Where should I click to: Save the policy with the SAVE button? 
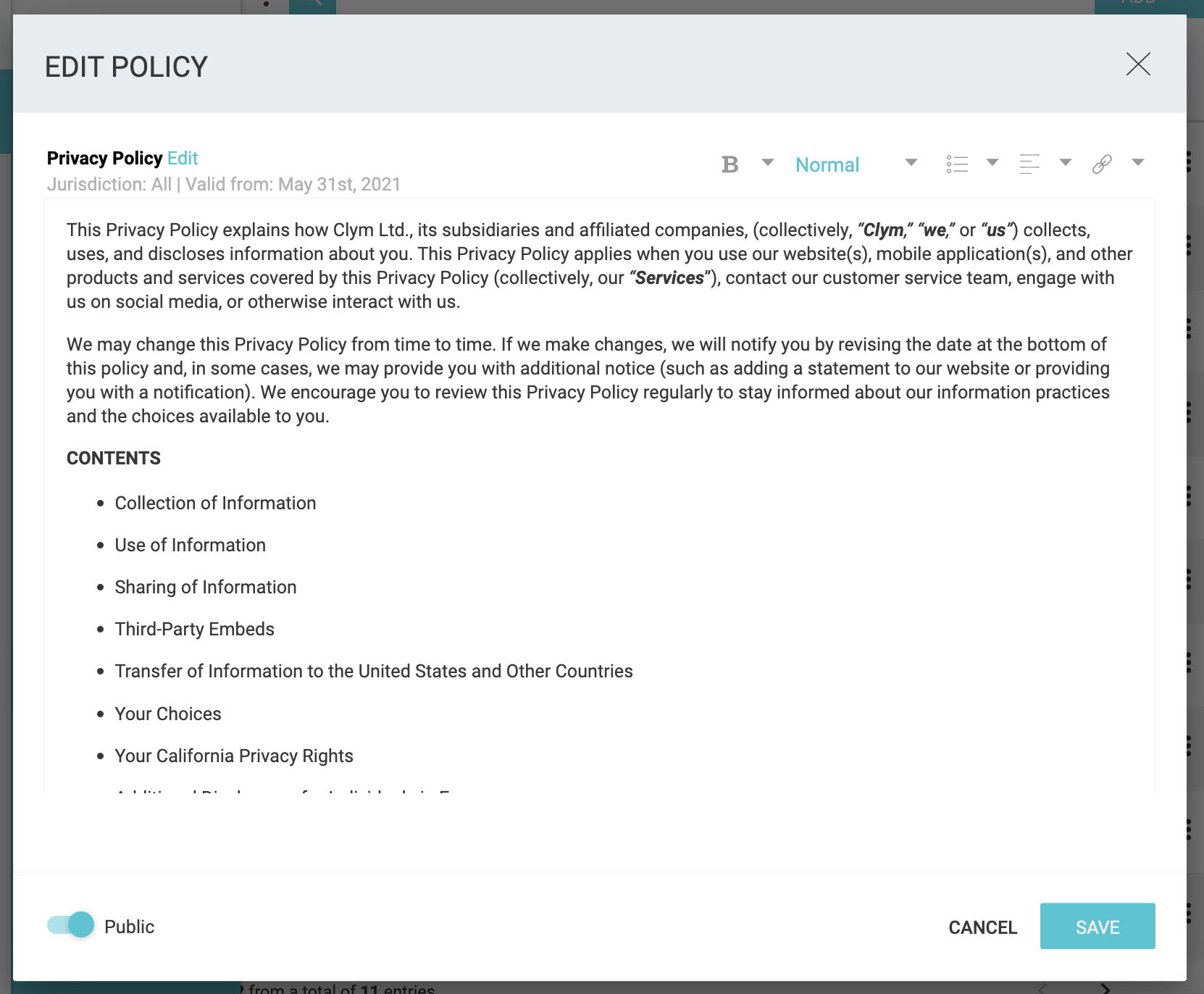(x=1098, y=926)
